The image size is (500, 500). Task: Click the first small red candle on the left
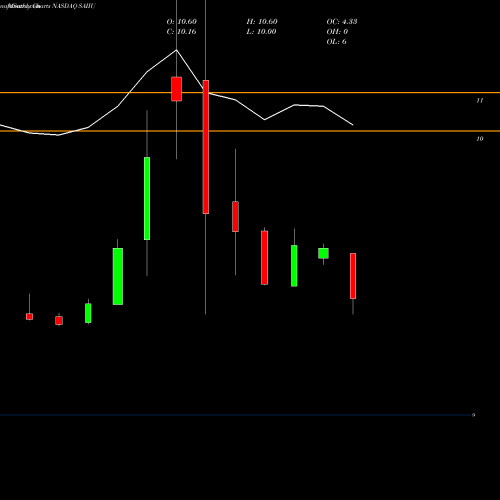29,317
